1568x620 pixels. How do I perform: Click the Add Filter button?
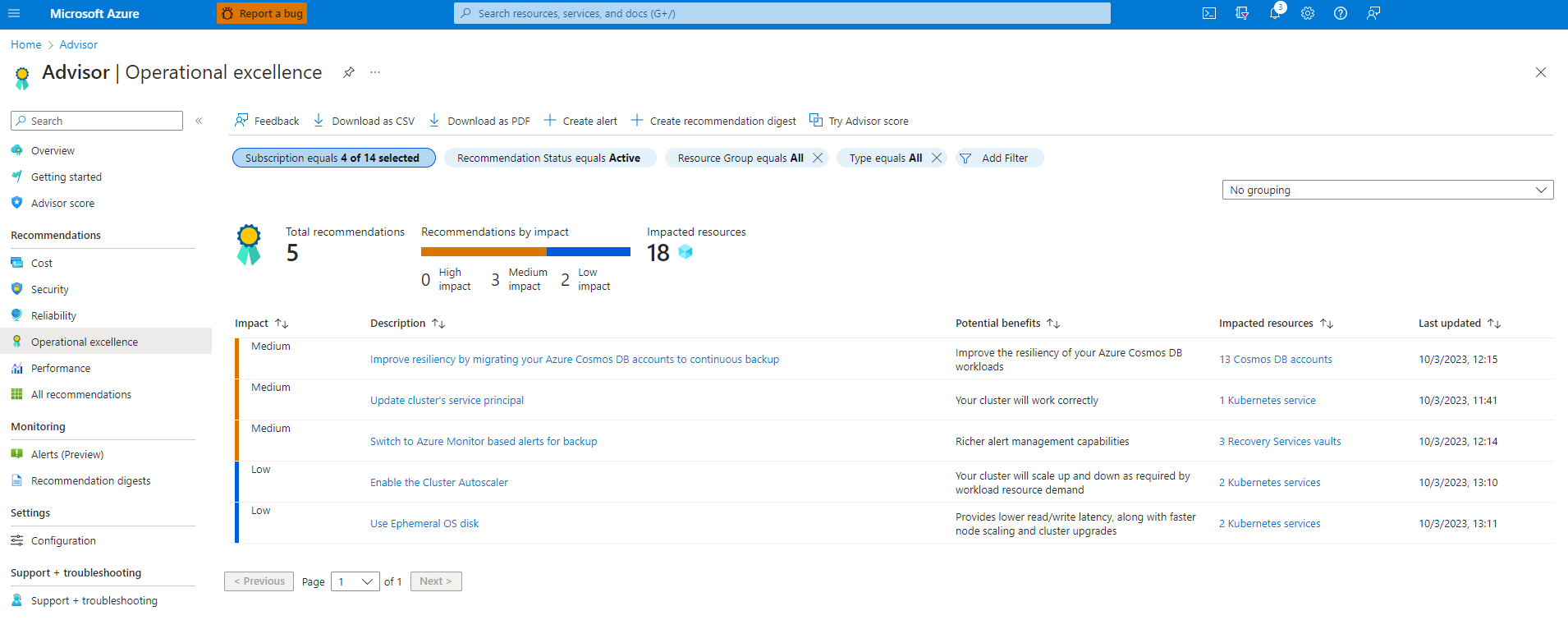(999, 158)
